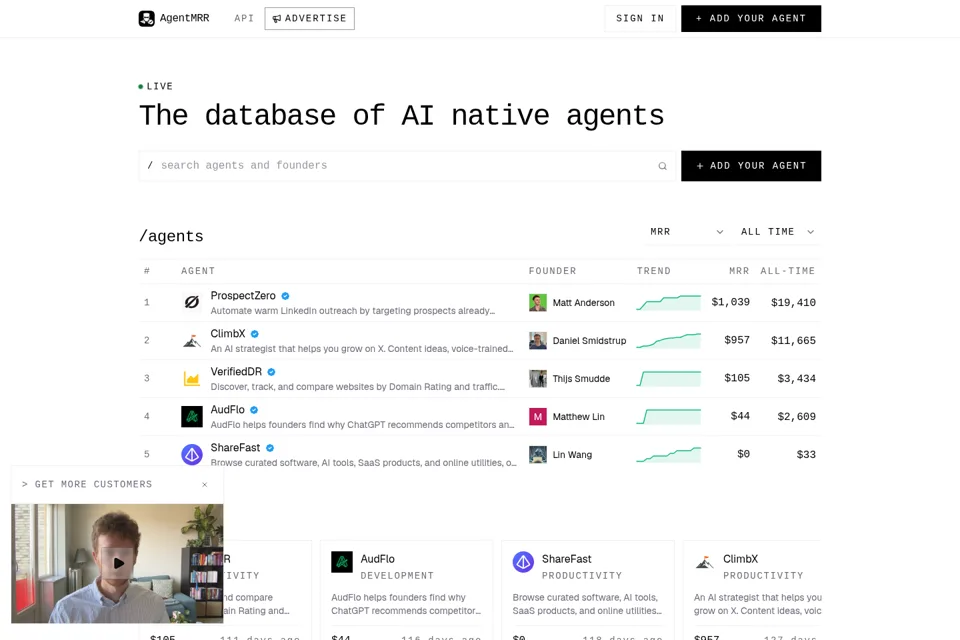Image resolution: width=960 pixels, height=640 pixels.
Task: Click ProspectZero verified badge
Action: pyautogui.click(x=285, y=296)
